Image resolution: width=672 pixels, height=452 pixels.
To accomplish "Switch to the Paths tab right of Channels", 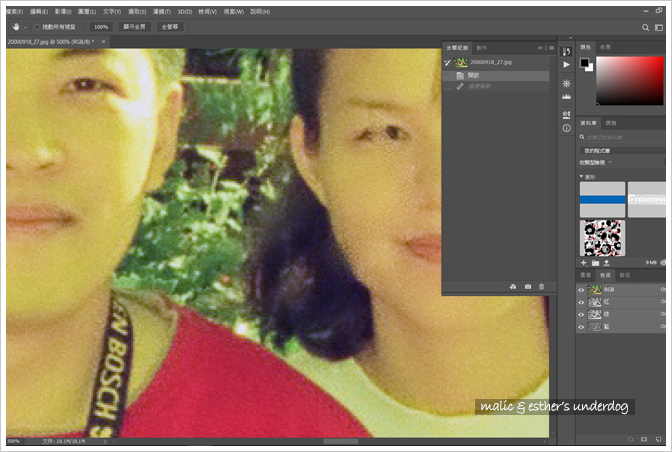I will pyautogui.click(x=625, y=275).
